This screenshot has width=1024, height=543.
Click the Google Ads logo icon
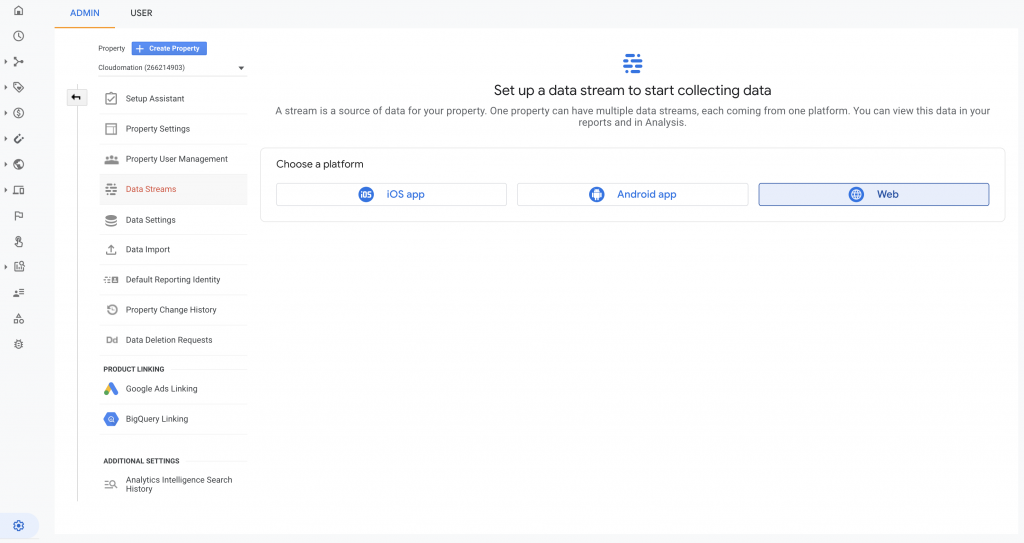point(111,389)
